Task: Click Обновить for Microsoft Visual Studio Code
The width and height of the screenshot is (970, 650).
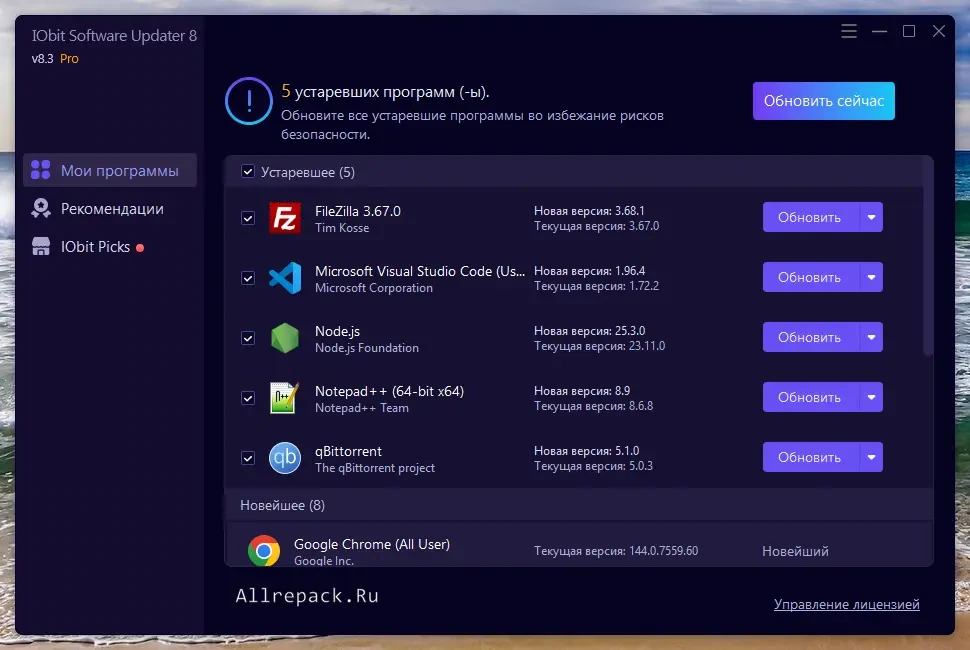Action: [x=810, y=277]
